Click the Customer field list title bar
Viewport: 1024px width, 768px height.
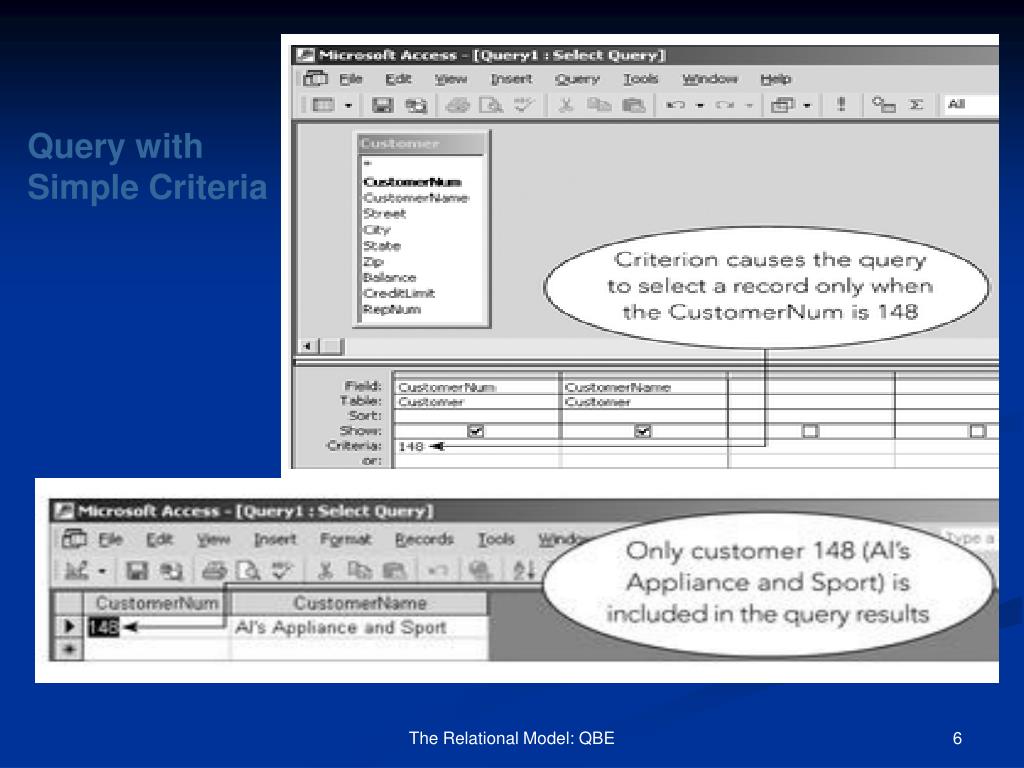click(x=421, y=143)
